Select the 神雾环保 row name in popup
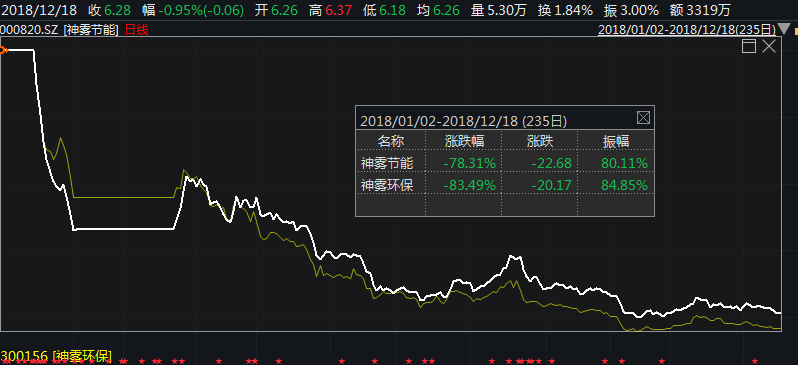The image size is (798, 365). tap(387, 185)
